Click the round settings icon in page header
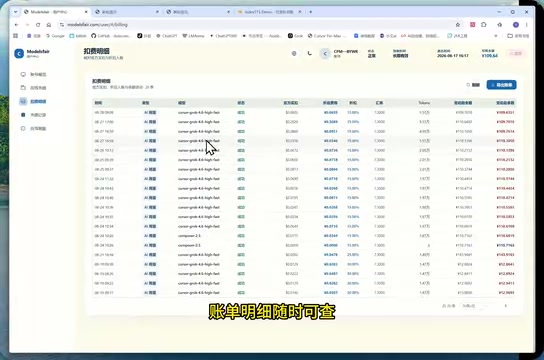 coord(294,53)
